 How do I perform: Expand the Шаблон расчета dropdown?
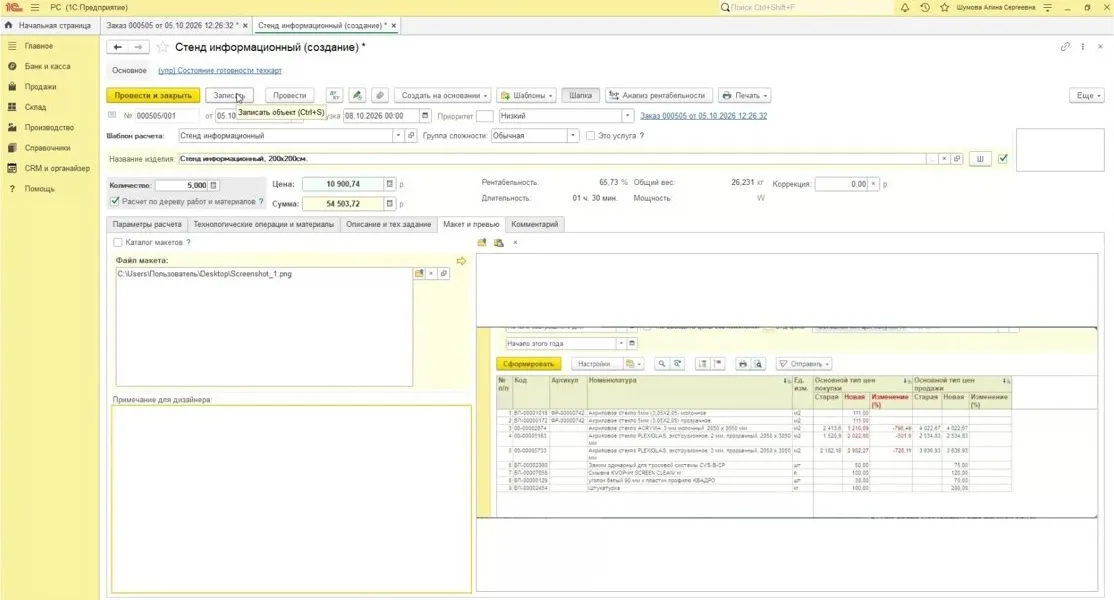[398, 136]
